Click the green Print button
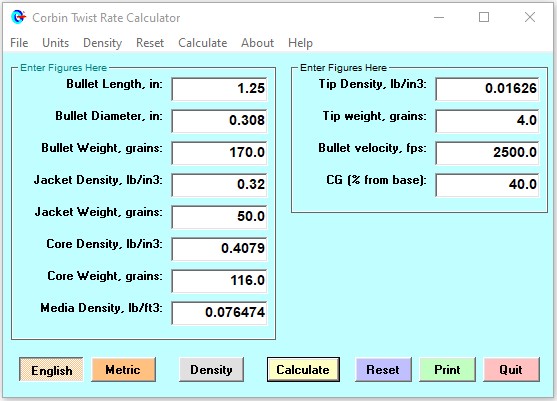557x401 pixels. point(447,370)
